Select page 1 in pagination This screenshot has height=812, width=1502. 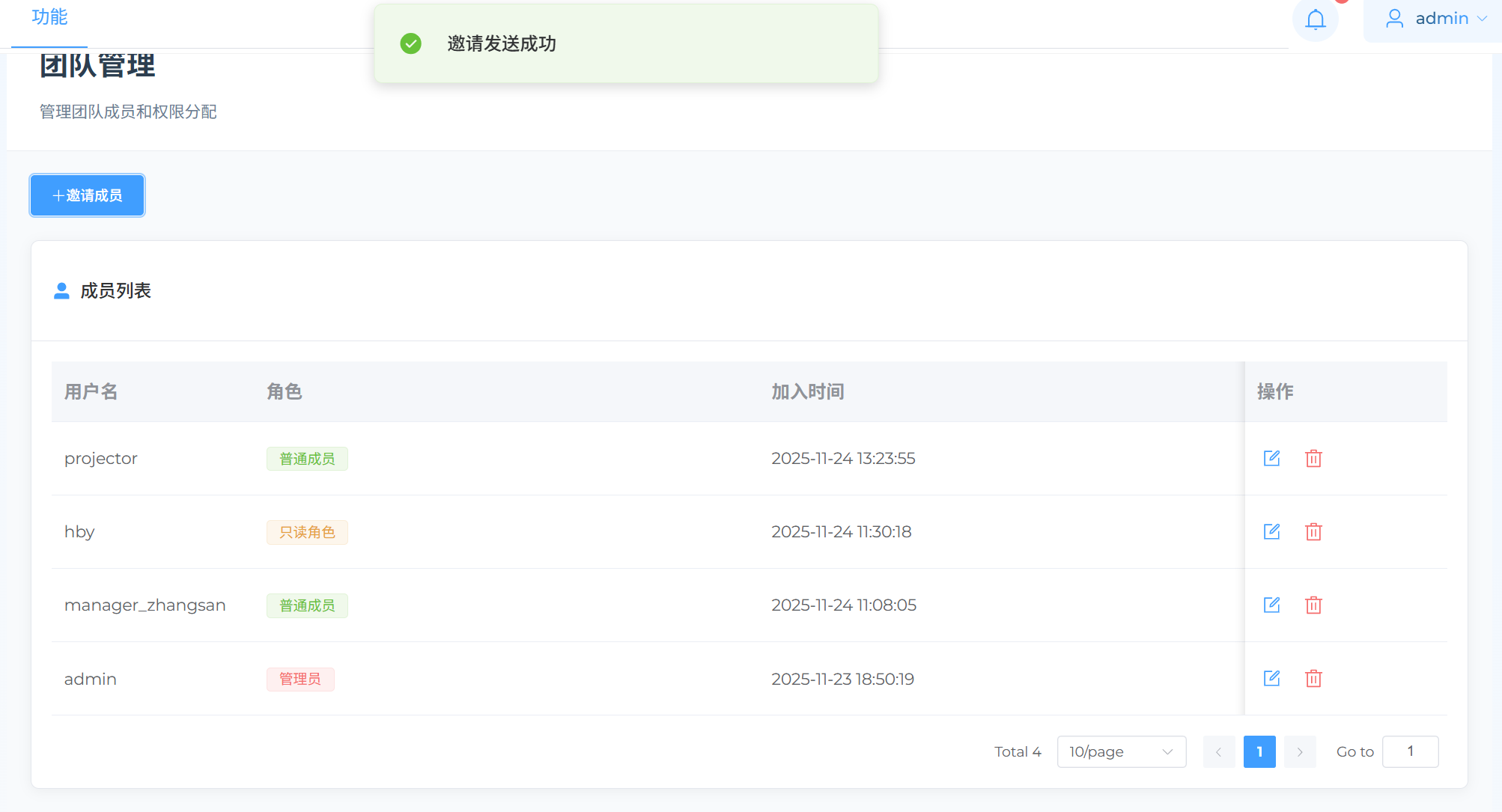(x=1259, y=751)
